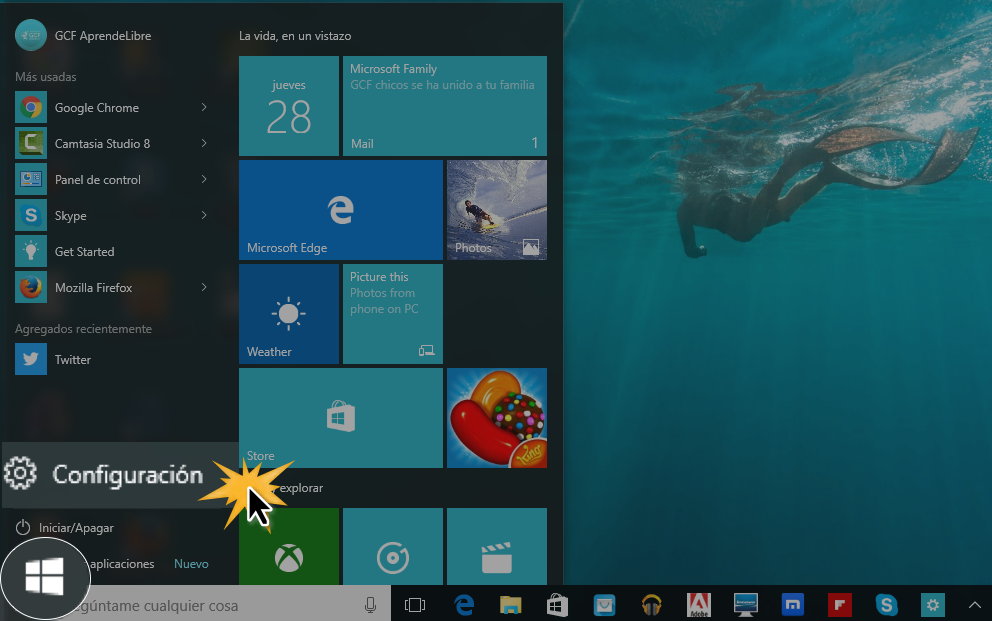Viewport: 992px width, 621px height.
Task: Open the Microsoft Edge tile
Action: click(x=341, y=210)
